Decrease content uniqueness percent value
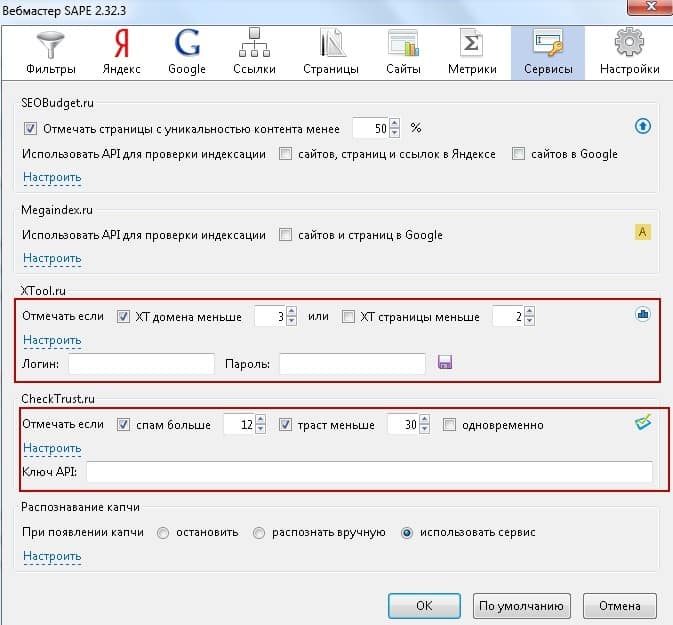The width and height of the screenshot is (673, 625). click(394, 133)
